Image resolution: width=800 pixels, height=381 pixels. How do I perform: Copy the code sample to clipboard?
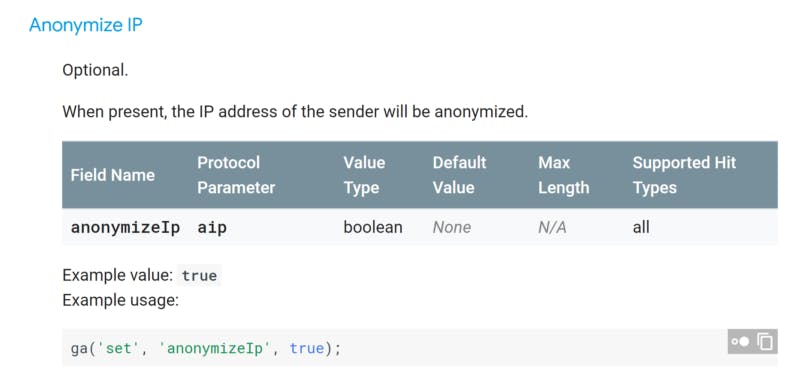click(x=765, y=341)
